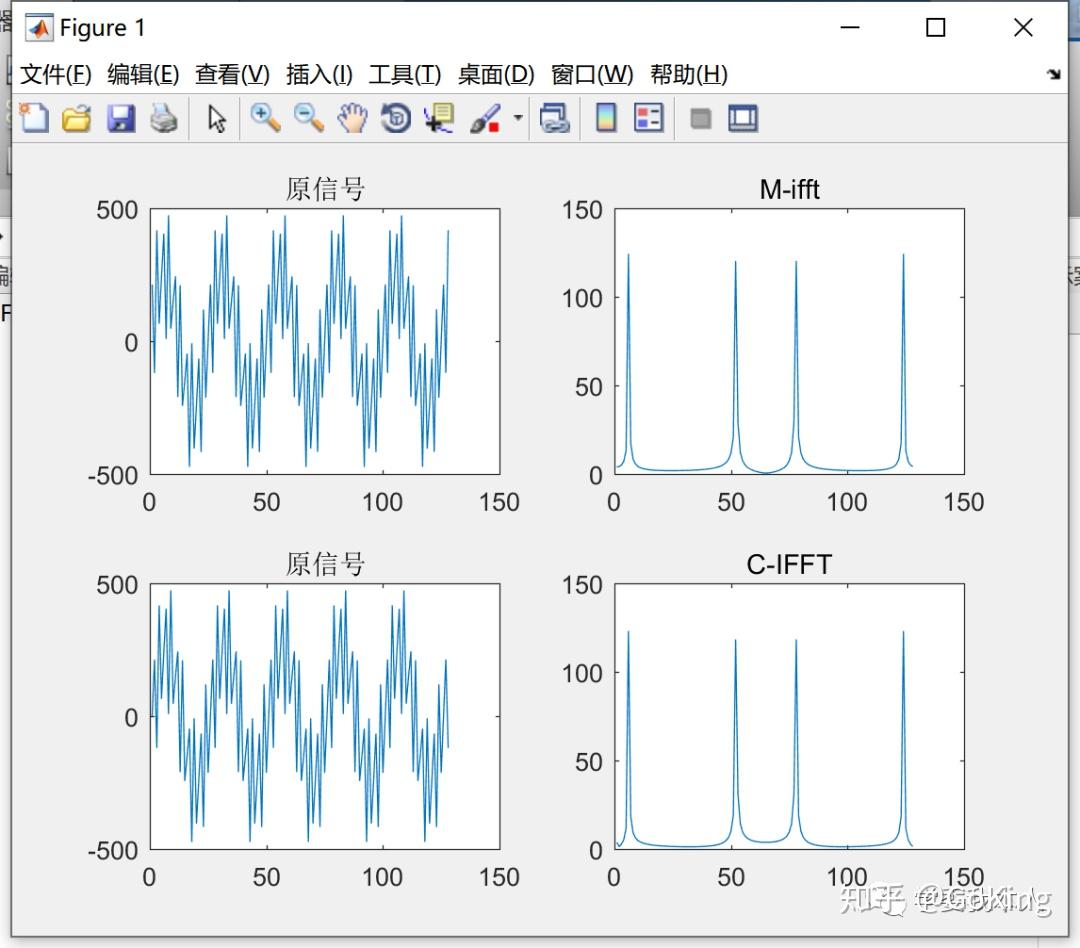
Task: Click inside the C-IFFT axes
Action: click(x=789, y=717)
